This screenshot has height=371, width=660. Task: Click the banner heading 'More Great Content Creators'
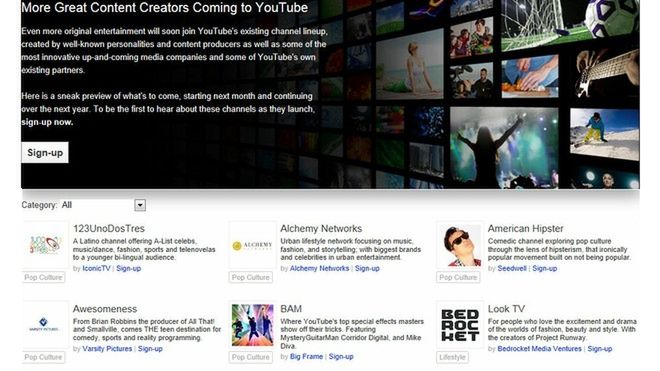pyautogui.click(x=165, y=8)
